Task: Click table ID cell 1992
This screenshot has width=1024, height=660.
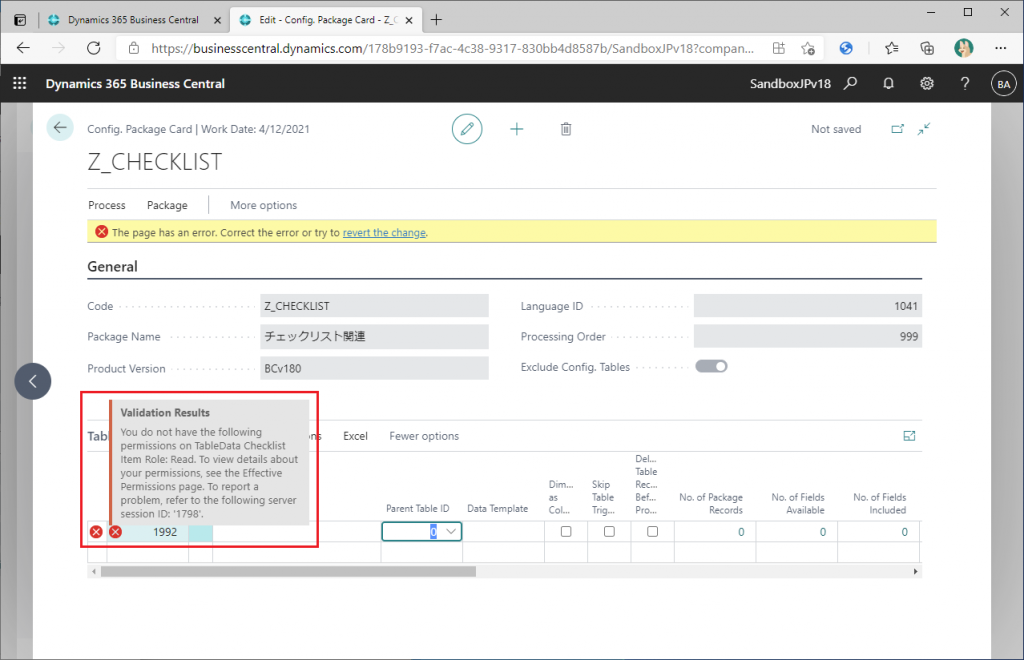Action: pyautogui.click(x=148, y=532)
